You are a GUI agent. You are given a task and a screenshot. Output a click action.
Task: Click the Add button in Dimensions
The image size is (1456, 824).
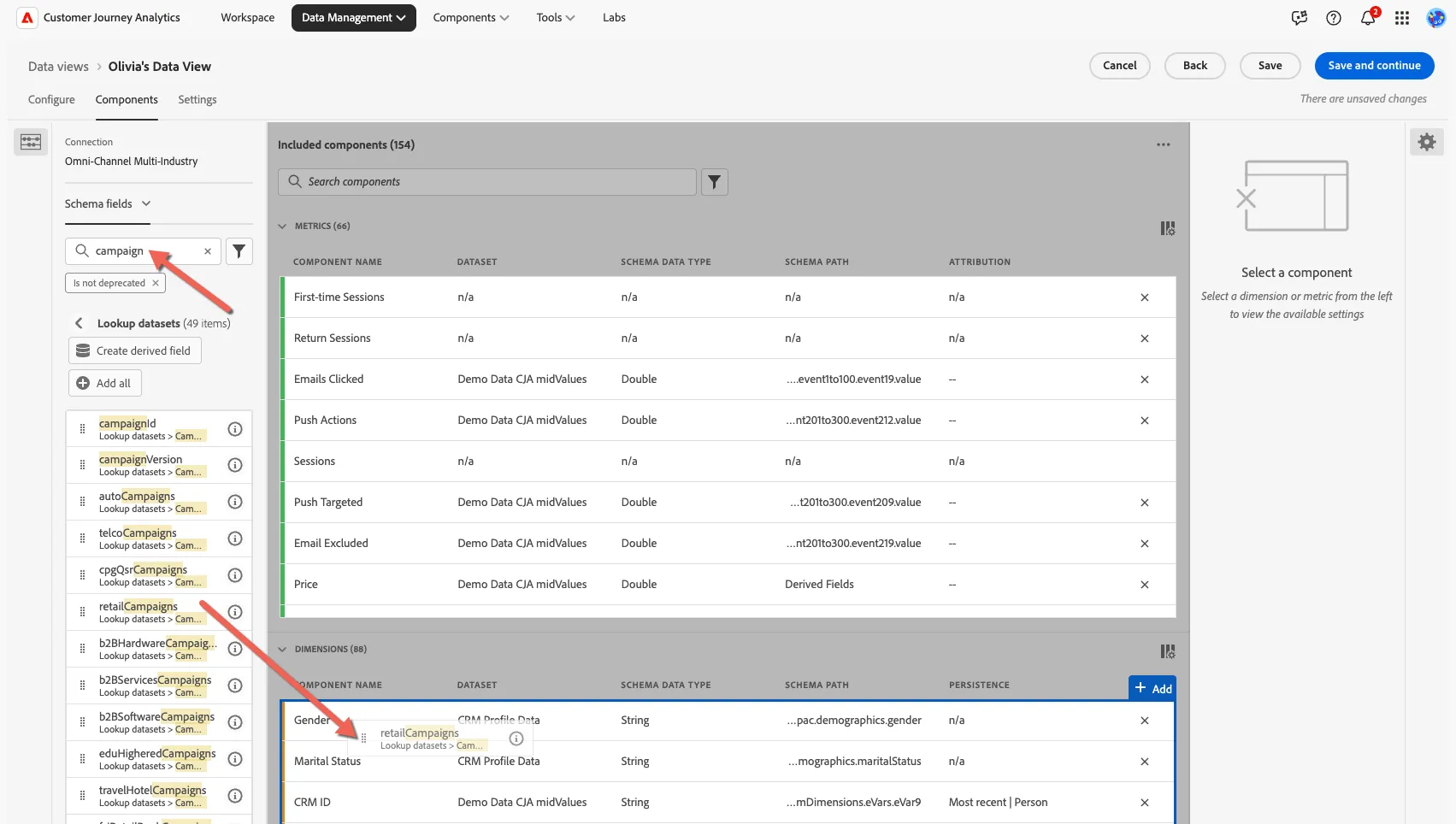pyautogui.click(x=1152, y=689)
